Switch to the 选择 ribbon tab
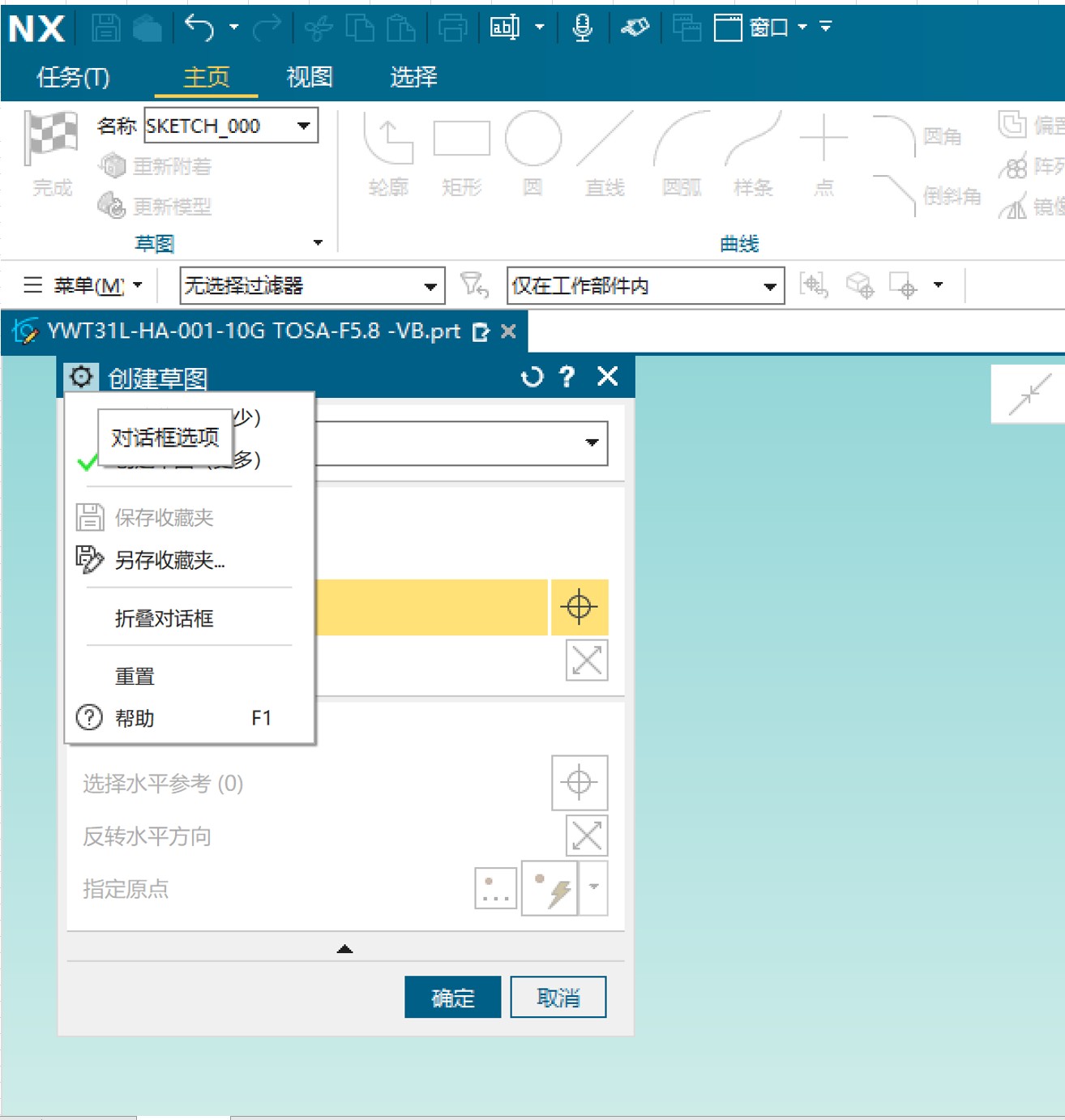This screenshot has height=1120, width=1065. 413,77
